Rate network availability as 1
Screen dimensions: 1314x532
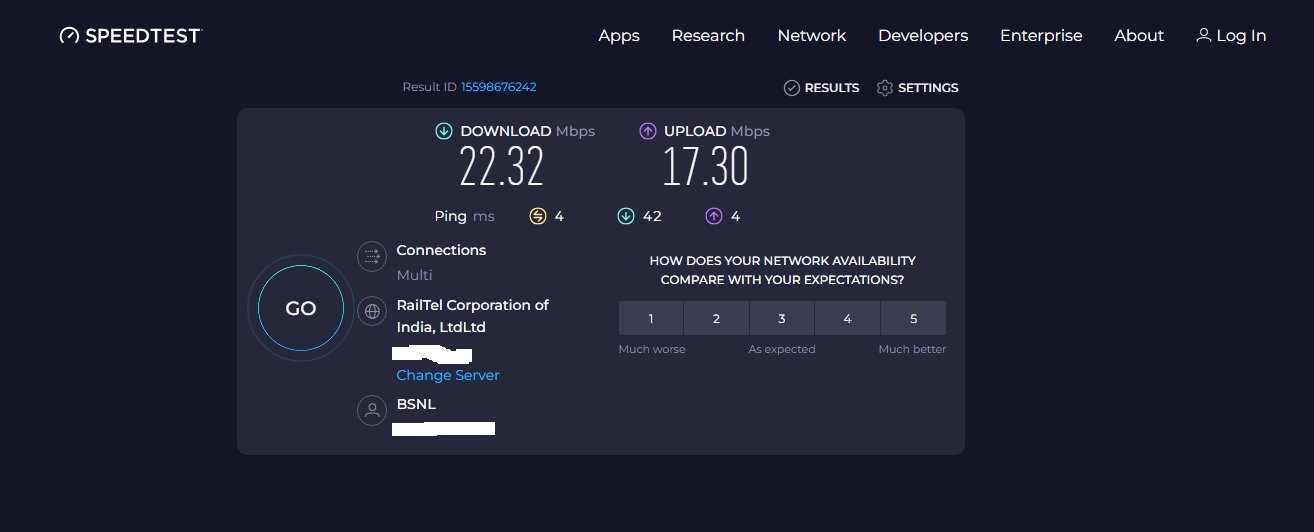[x=651, y=318]
